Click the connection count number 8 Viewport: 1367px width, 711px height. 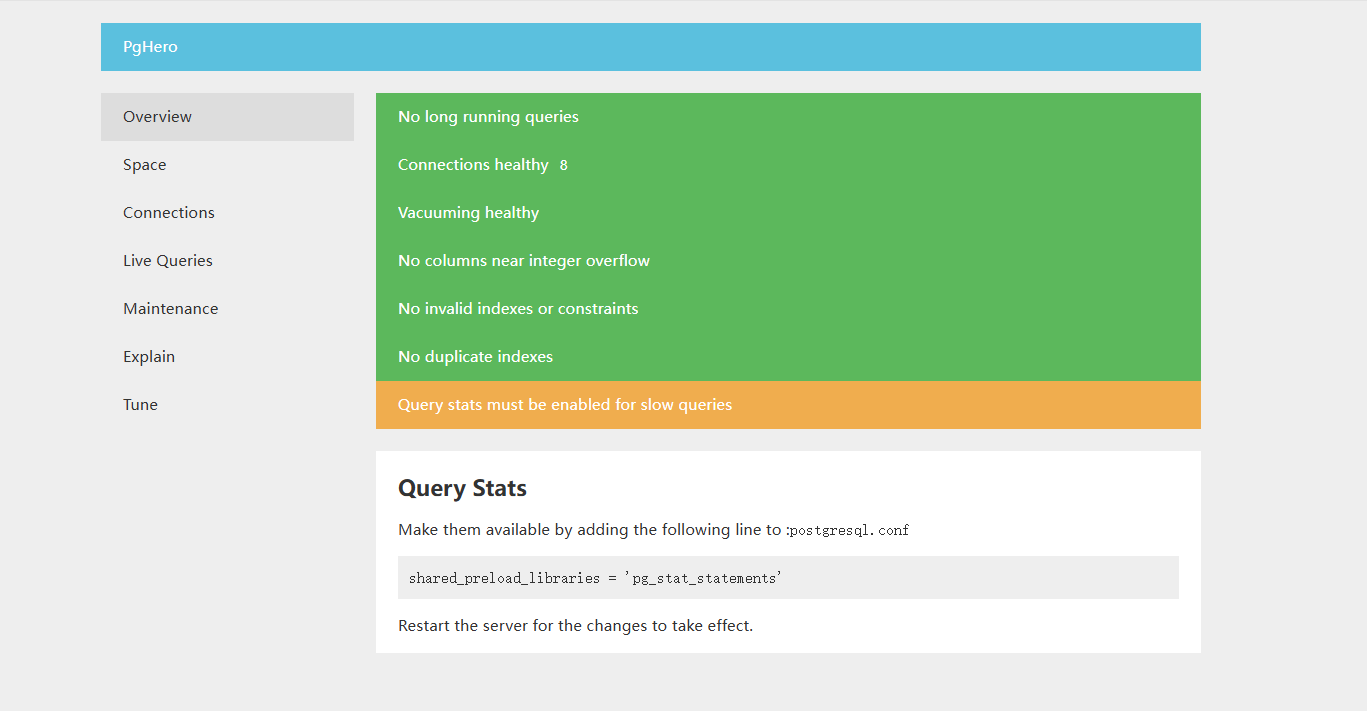click(564, 165)
